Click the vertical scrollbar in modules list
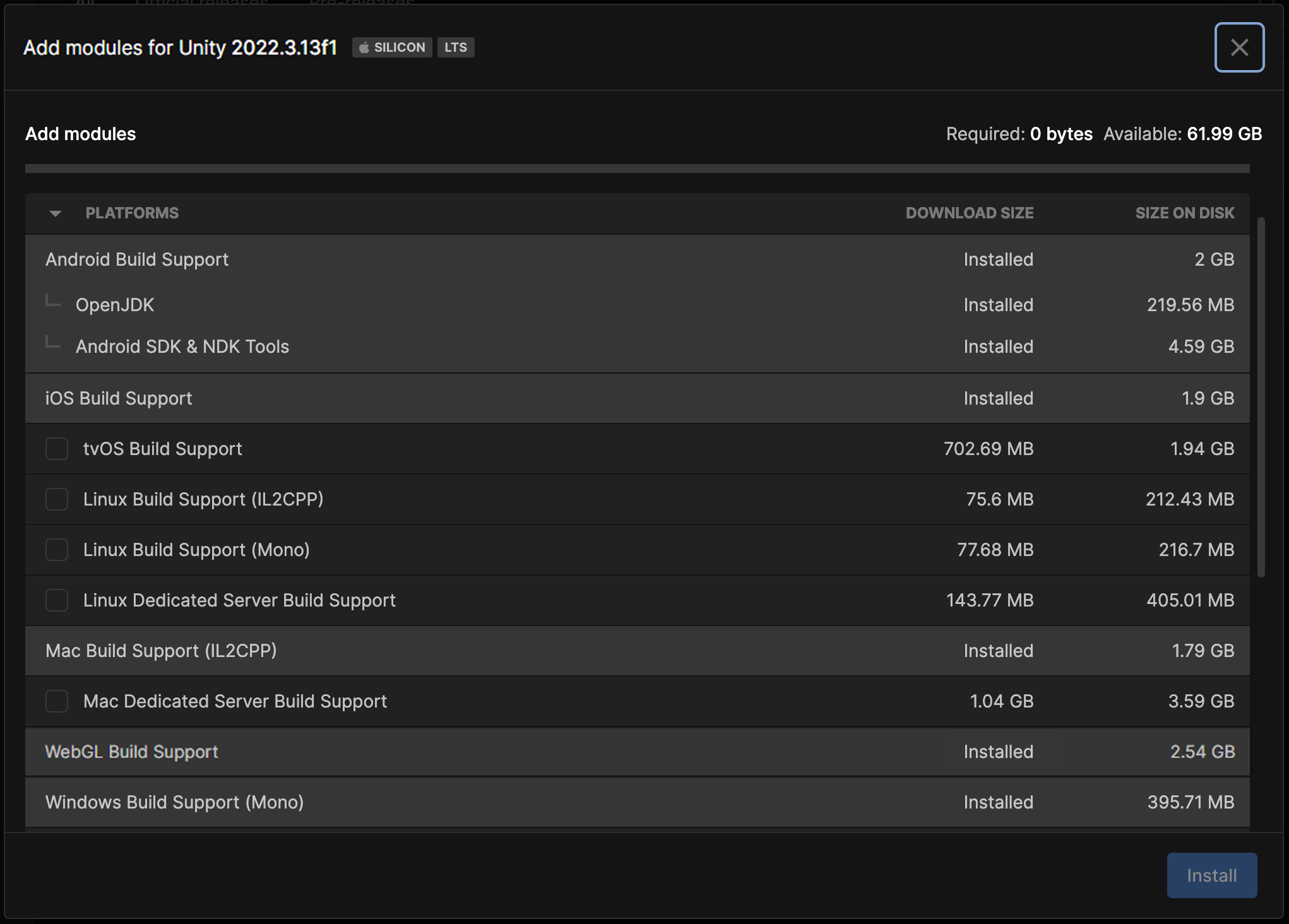 click(x=1261, y=398)
